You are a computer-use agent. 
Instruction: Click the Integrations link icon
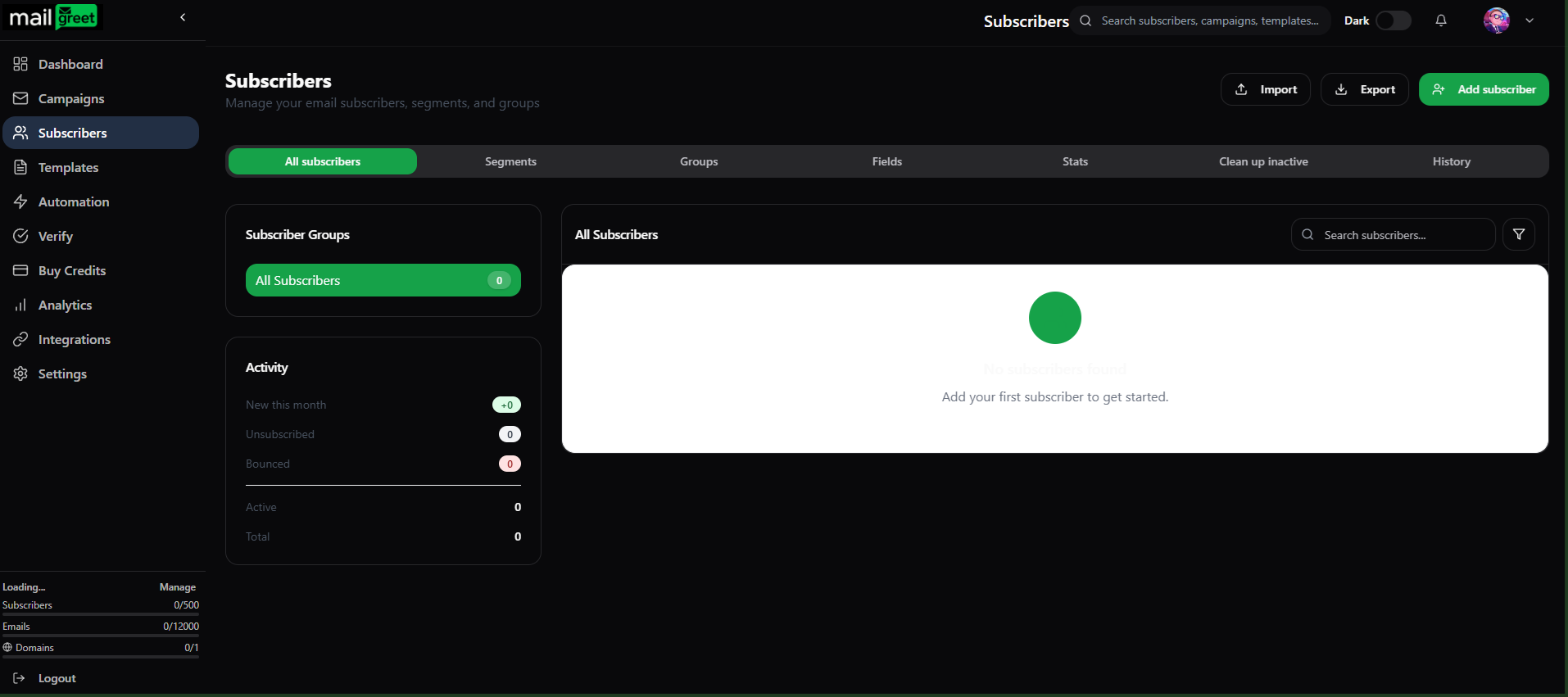20,339
